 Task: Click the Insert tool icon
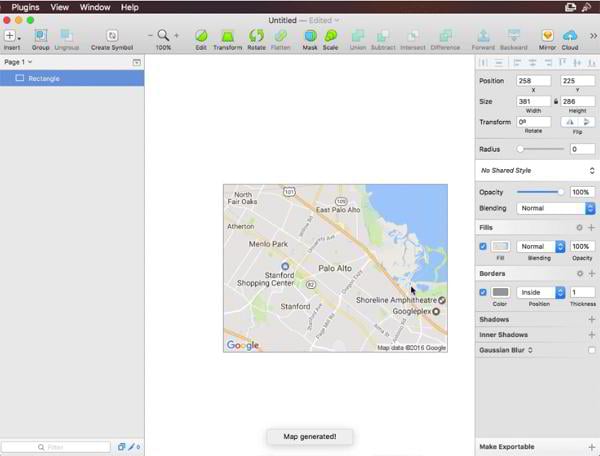(10, 35)
